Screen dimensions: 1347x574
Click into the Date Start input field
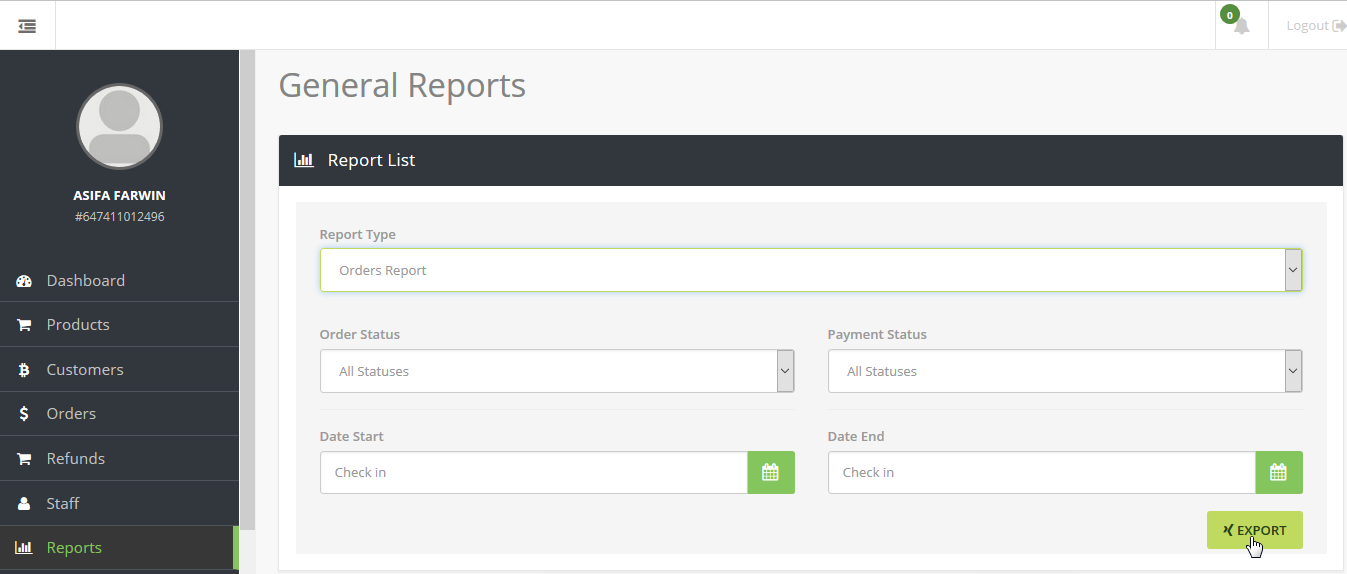[534, 472]
